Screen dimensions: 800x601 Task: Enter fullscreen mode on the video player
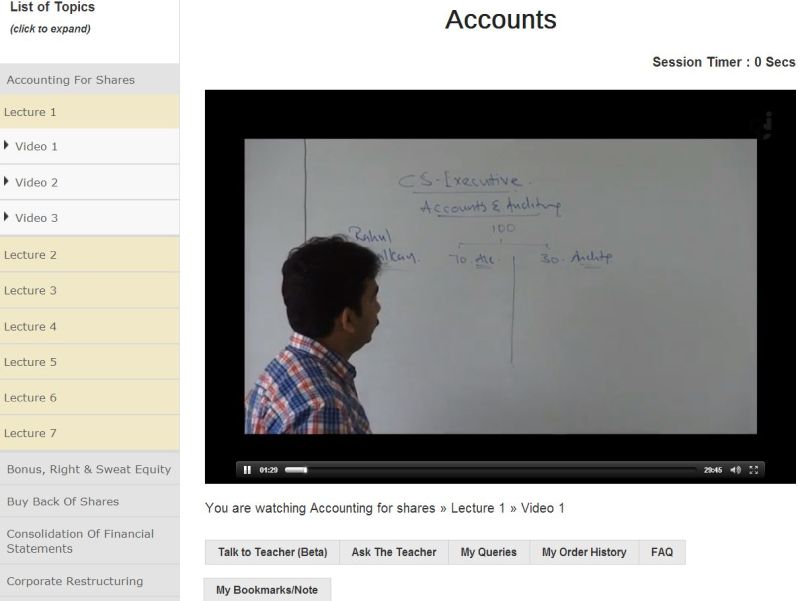tap(754, 470)
